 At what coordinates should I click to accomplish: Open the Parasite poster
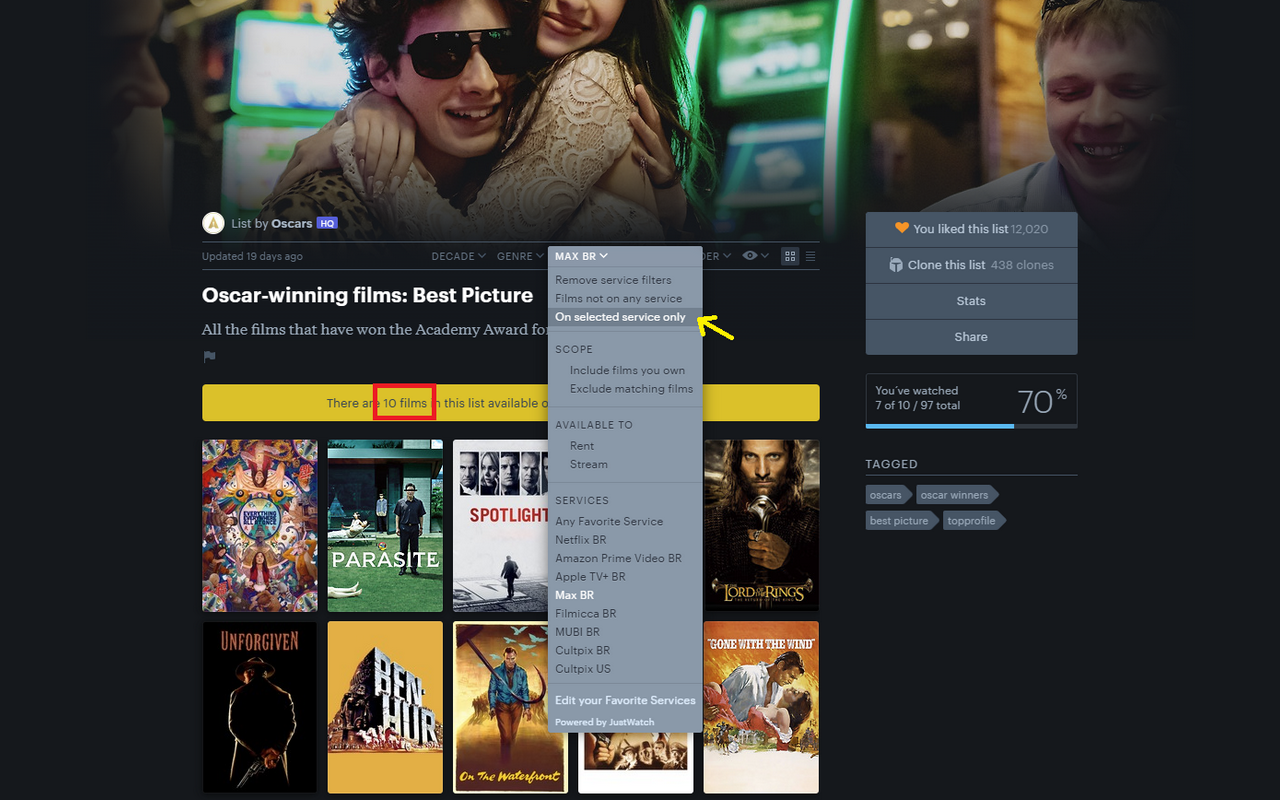385,526
